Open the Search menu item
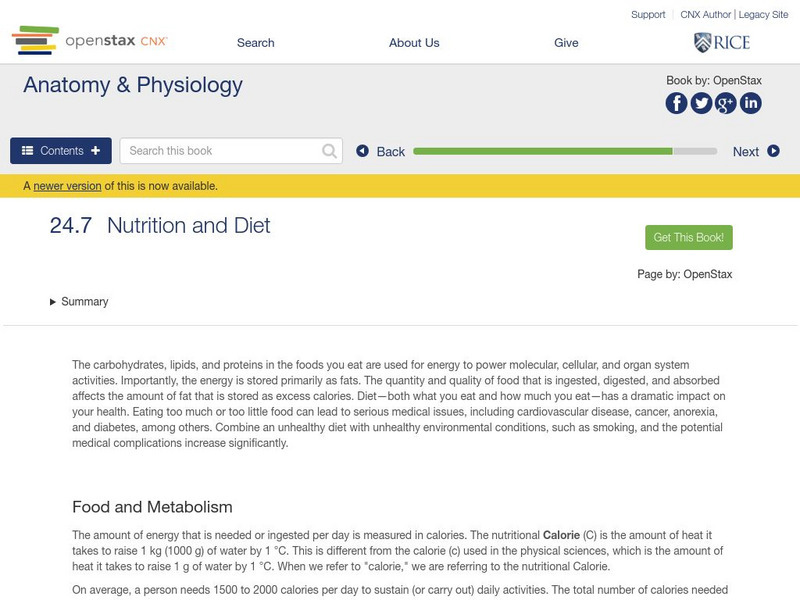This screenshot has width=800, height=600. click(256, 43)
